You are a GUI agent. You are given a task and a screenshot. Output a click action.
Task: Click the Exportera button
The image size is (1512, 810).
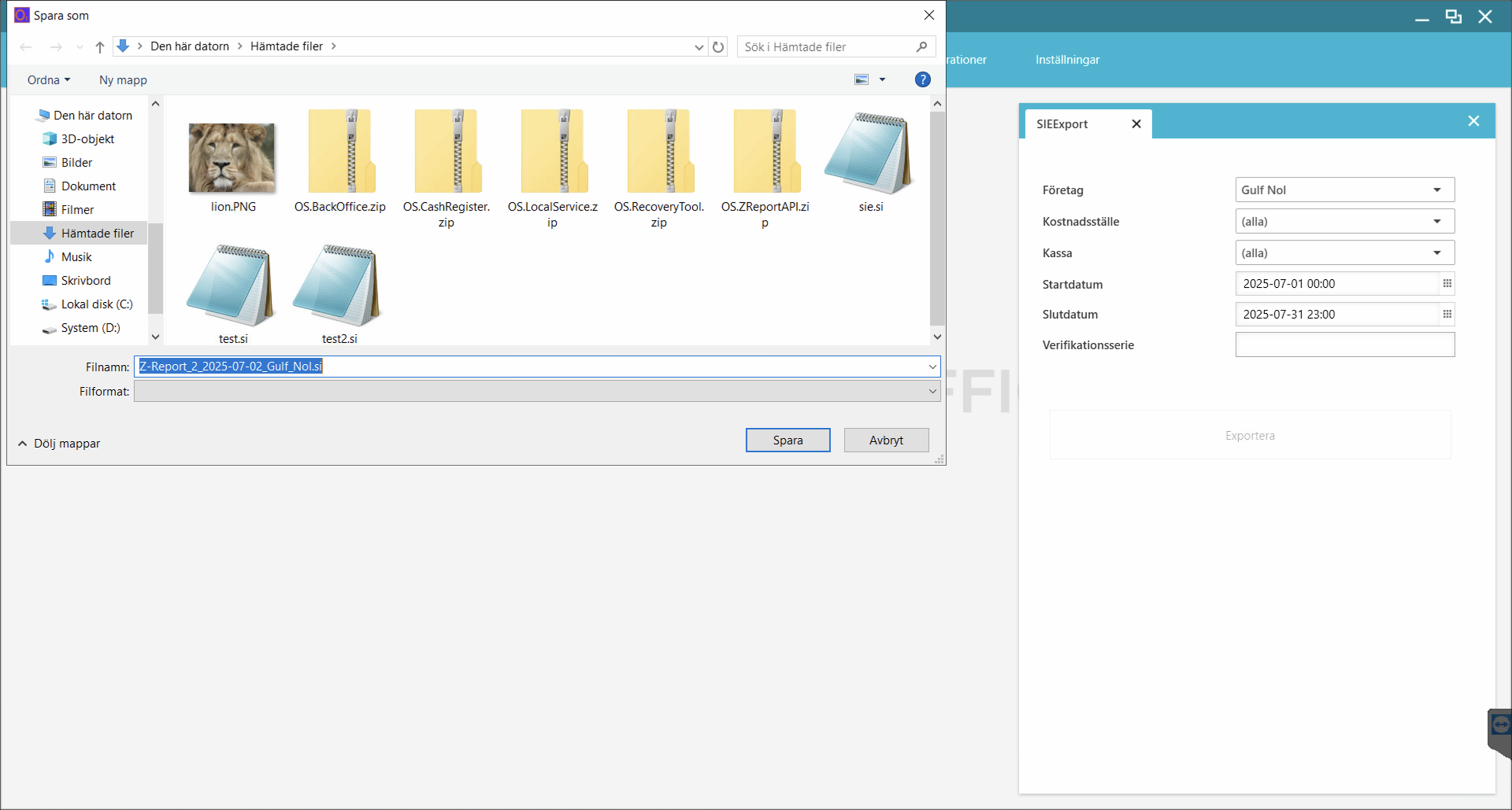pyautogui.click(x=1250, y=435)
